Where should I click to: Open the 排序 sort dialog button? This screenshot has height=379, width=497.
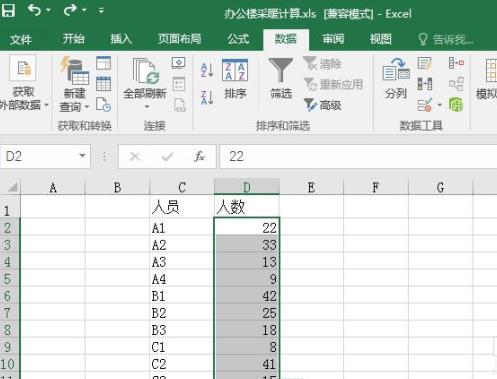point(235,79)
